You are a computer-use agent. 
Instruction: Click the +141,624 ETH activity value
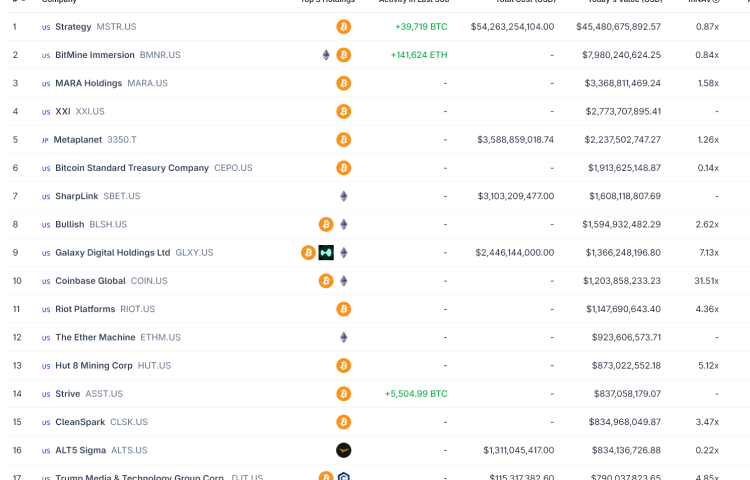click(419, 55)
